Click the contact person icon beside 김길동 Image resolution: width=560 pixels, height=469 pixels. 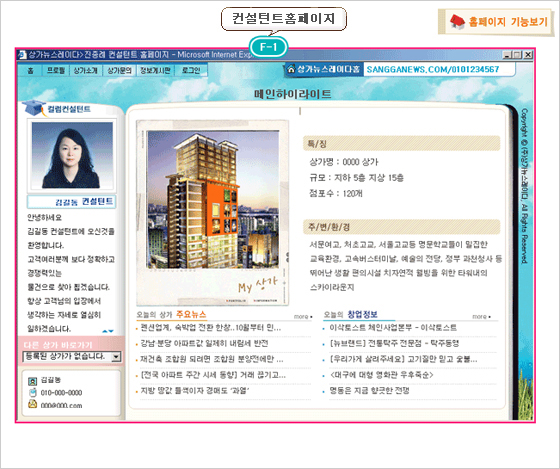[x=32, y=381]
